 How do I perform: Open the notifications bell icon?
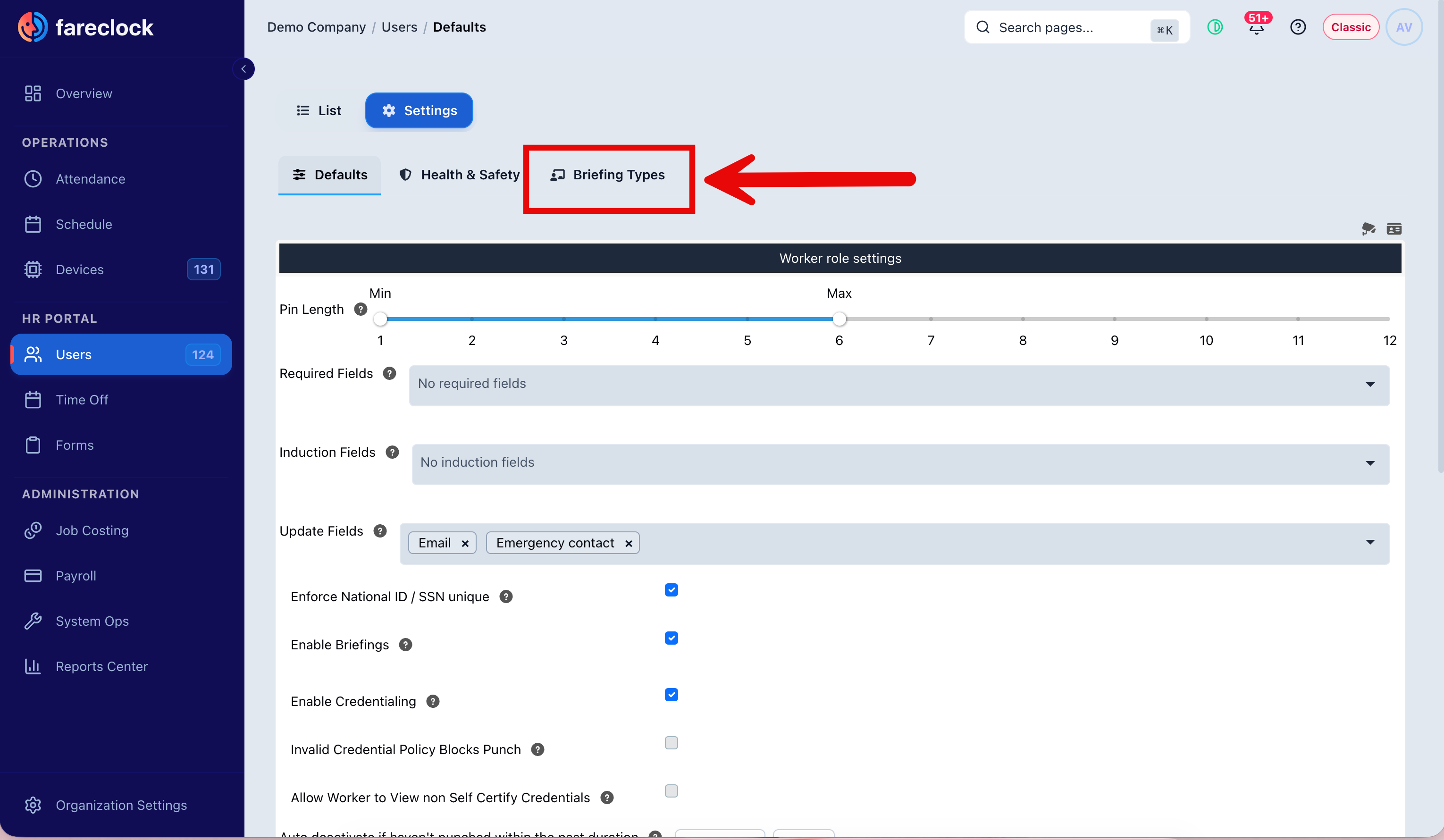tap(1256, 27)
